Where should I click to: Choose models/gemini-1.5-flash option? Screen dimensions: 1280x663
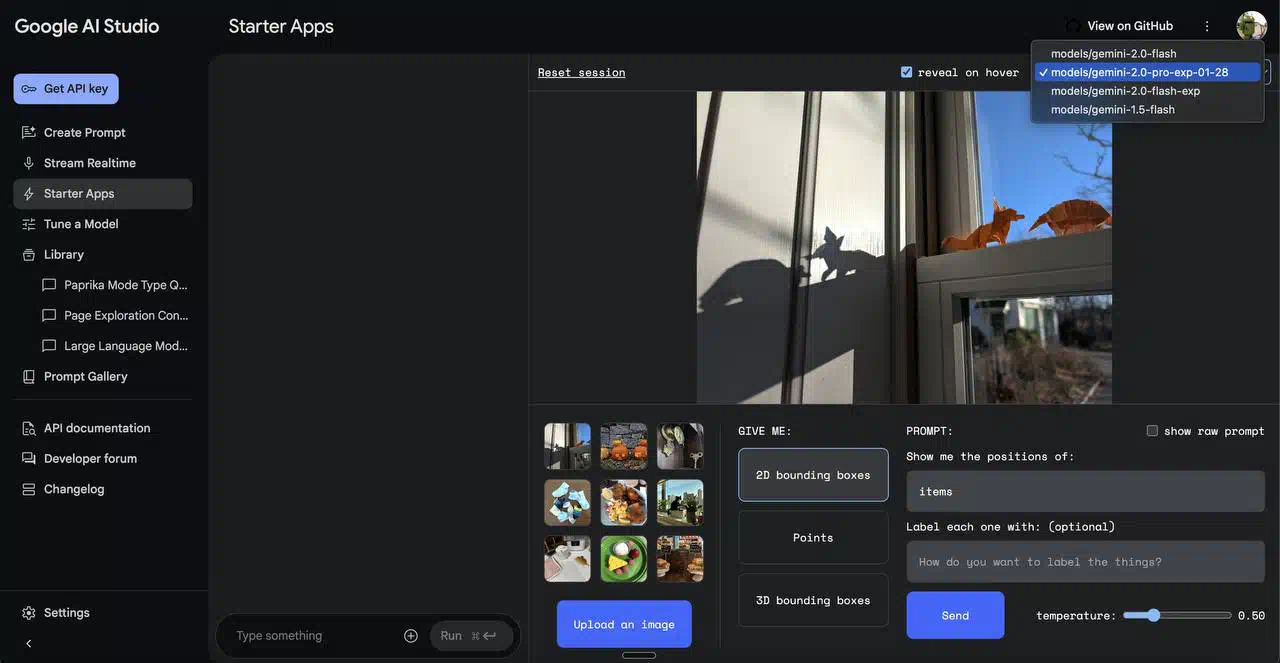click(1112, 110)
